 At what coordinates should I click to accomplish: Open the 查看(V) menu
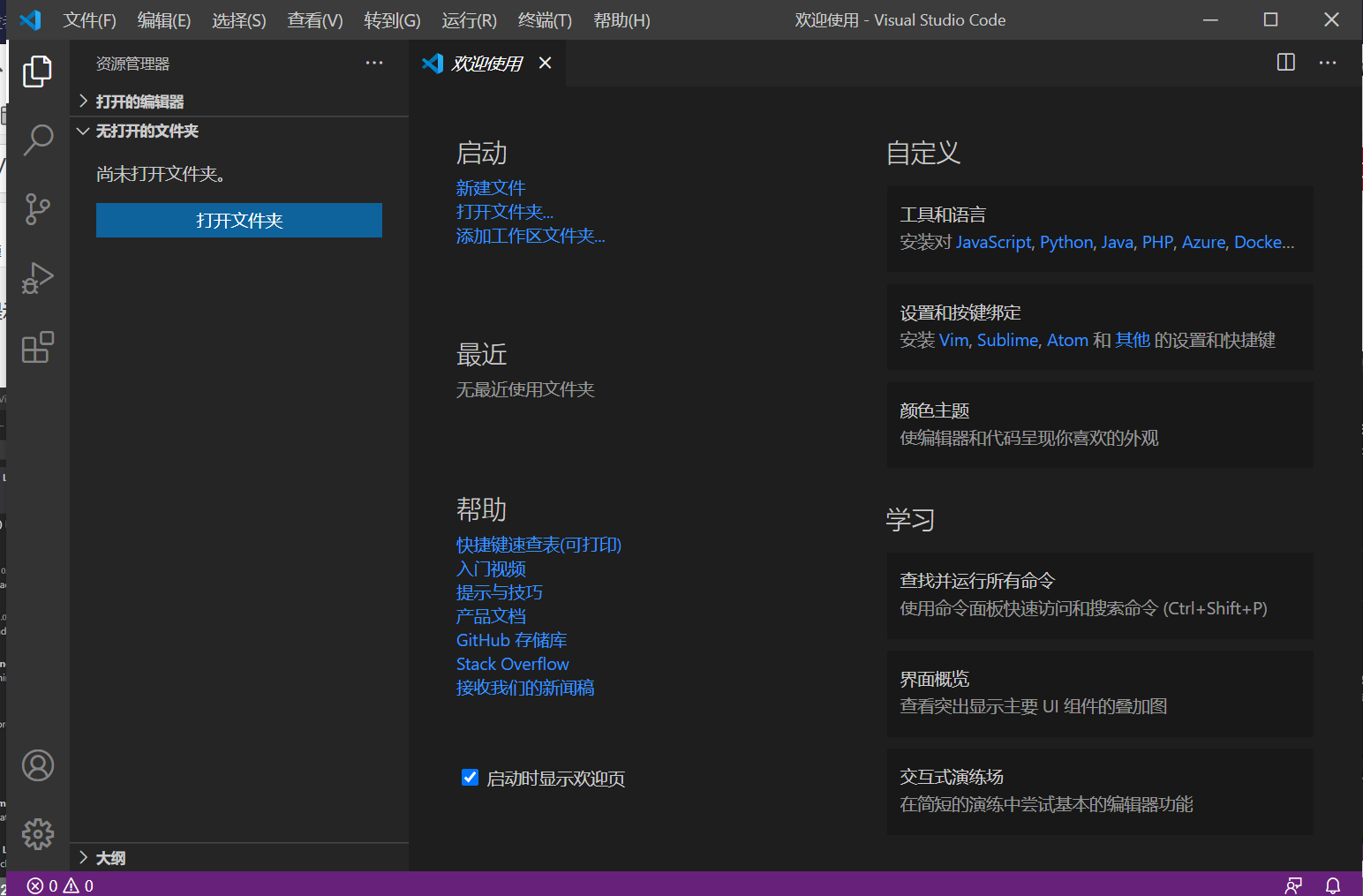coord(315,20)
